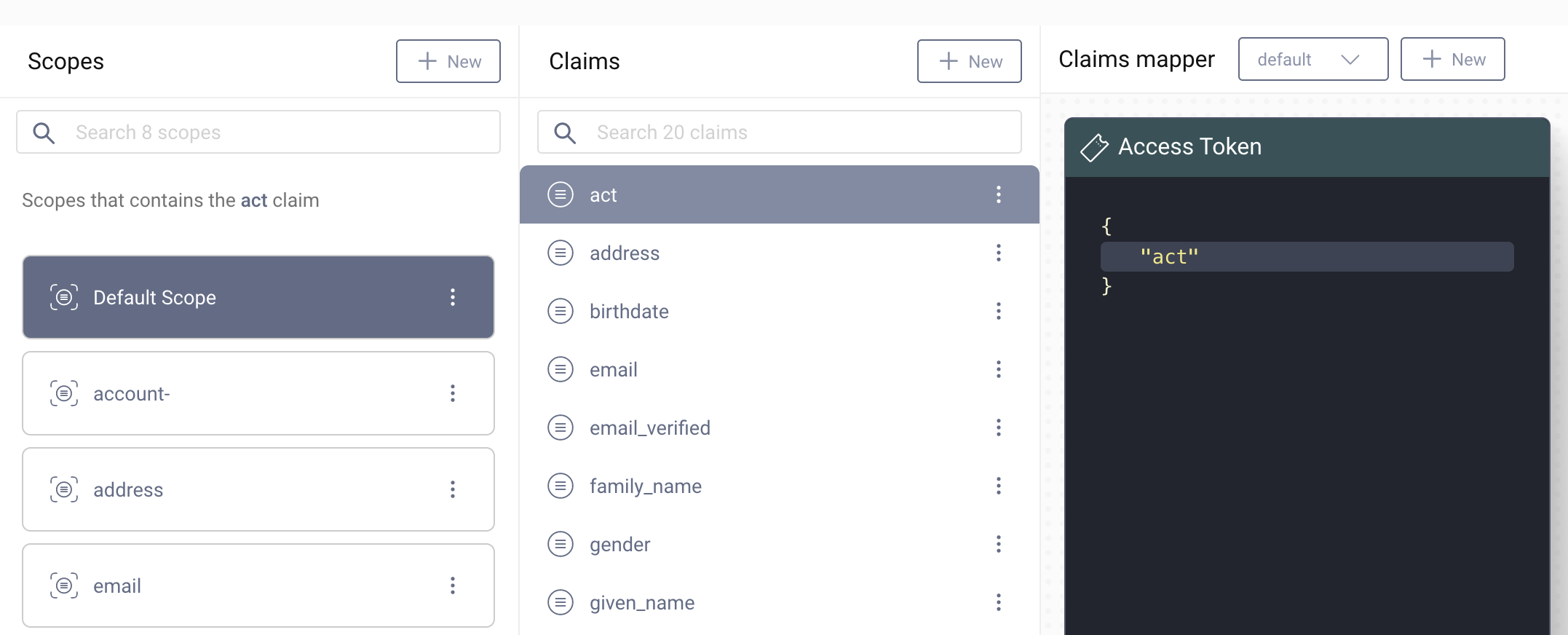Image resolution: width=1568 pixels, height=635 pixels.
Task: Click the claims search magnifier icon
Action: [x=565, y=133]
